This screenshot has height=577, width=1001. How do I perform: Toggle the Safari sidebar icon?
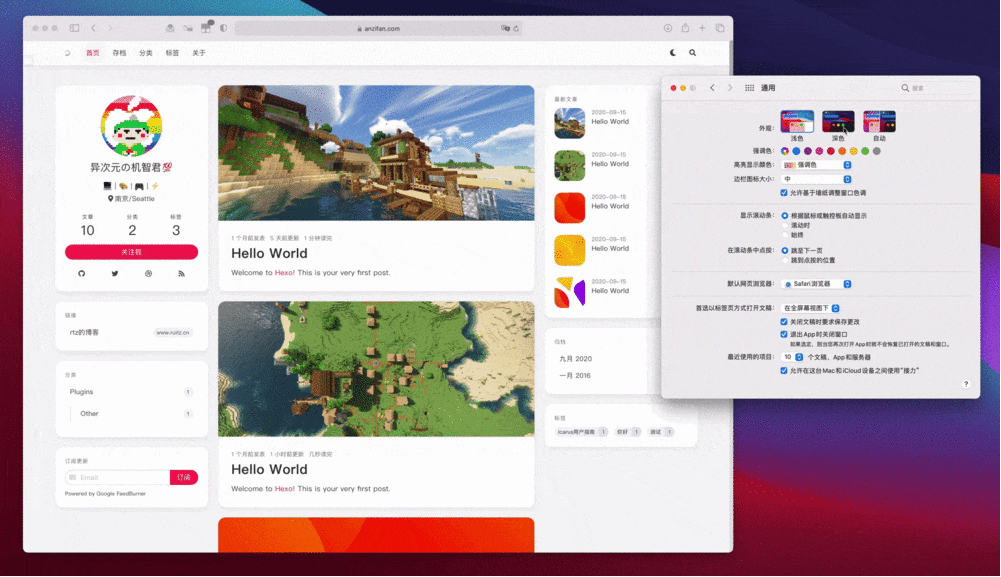tap(74, 28)
